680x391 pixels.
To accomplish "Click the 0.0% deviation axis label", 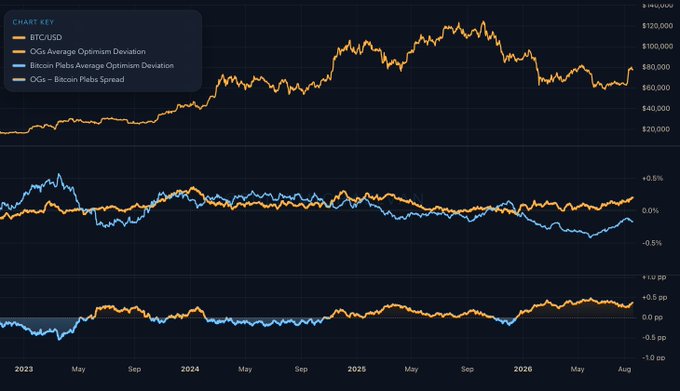I will (651, 211).
